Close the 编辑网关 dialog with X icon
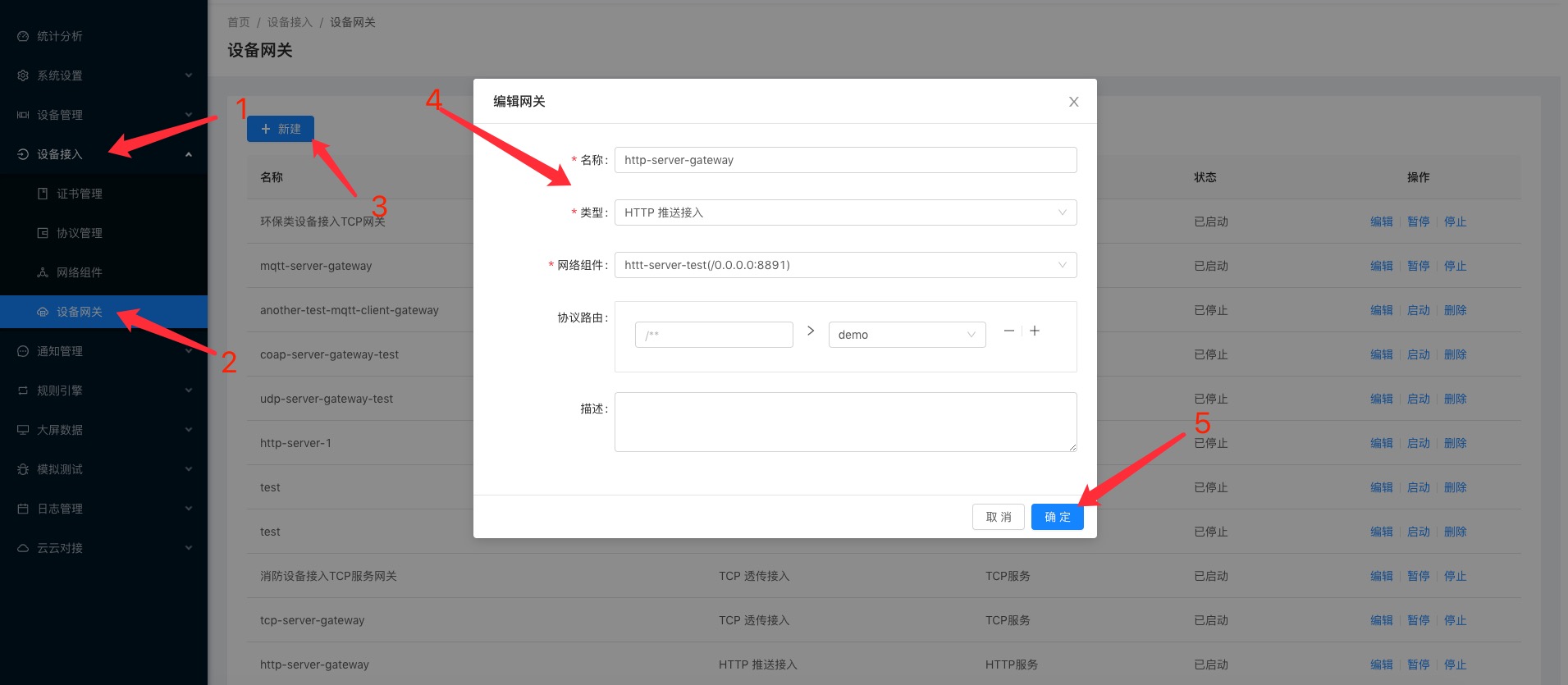Viewport: 1568px width, 685px height. tap(1073, 102)
